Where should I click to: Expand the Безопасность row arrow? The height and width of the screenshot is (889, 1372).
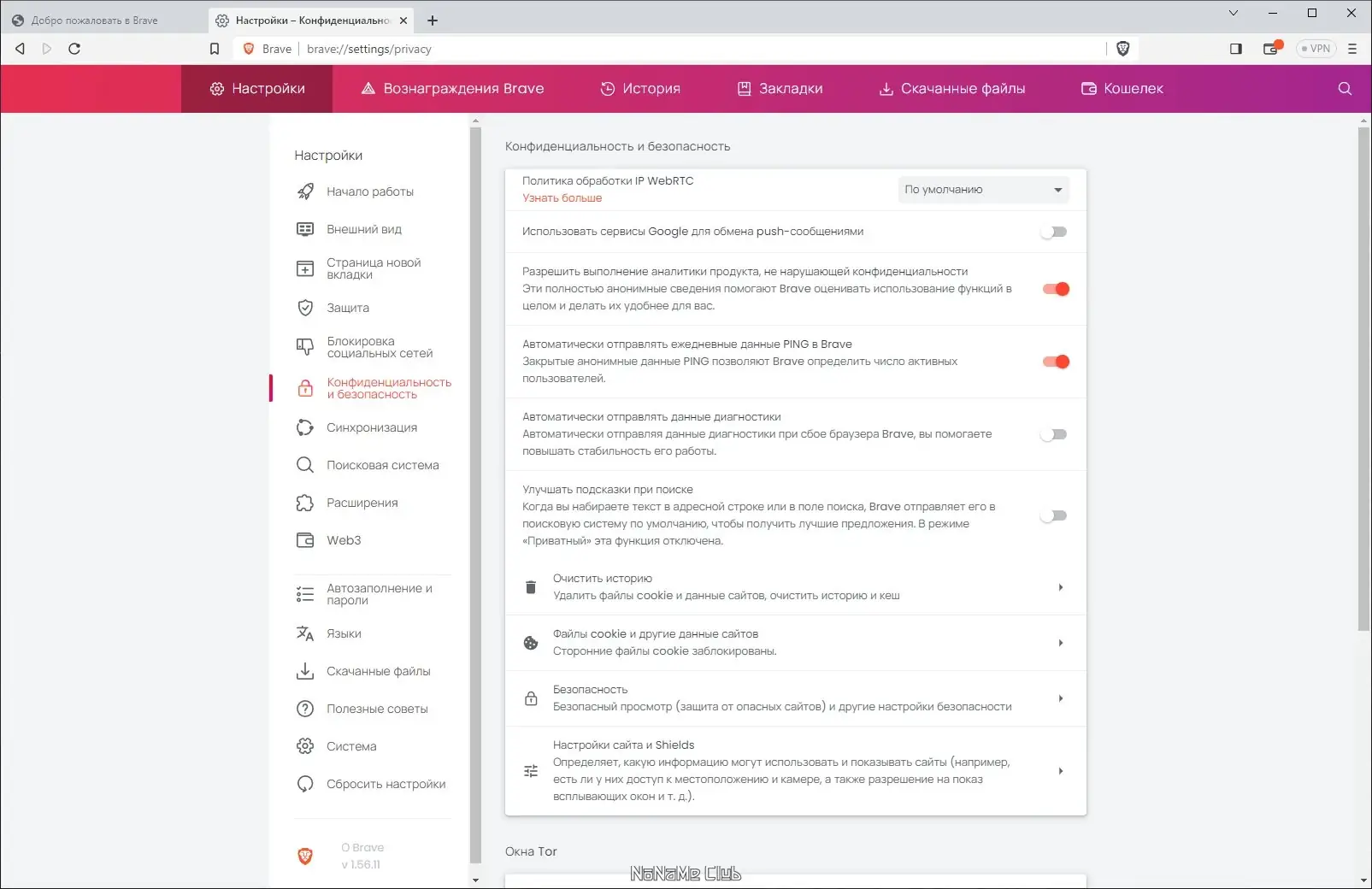coord(1061,698)
